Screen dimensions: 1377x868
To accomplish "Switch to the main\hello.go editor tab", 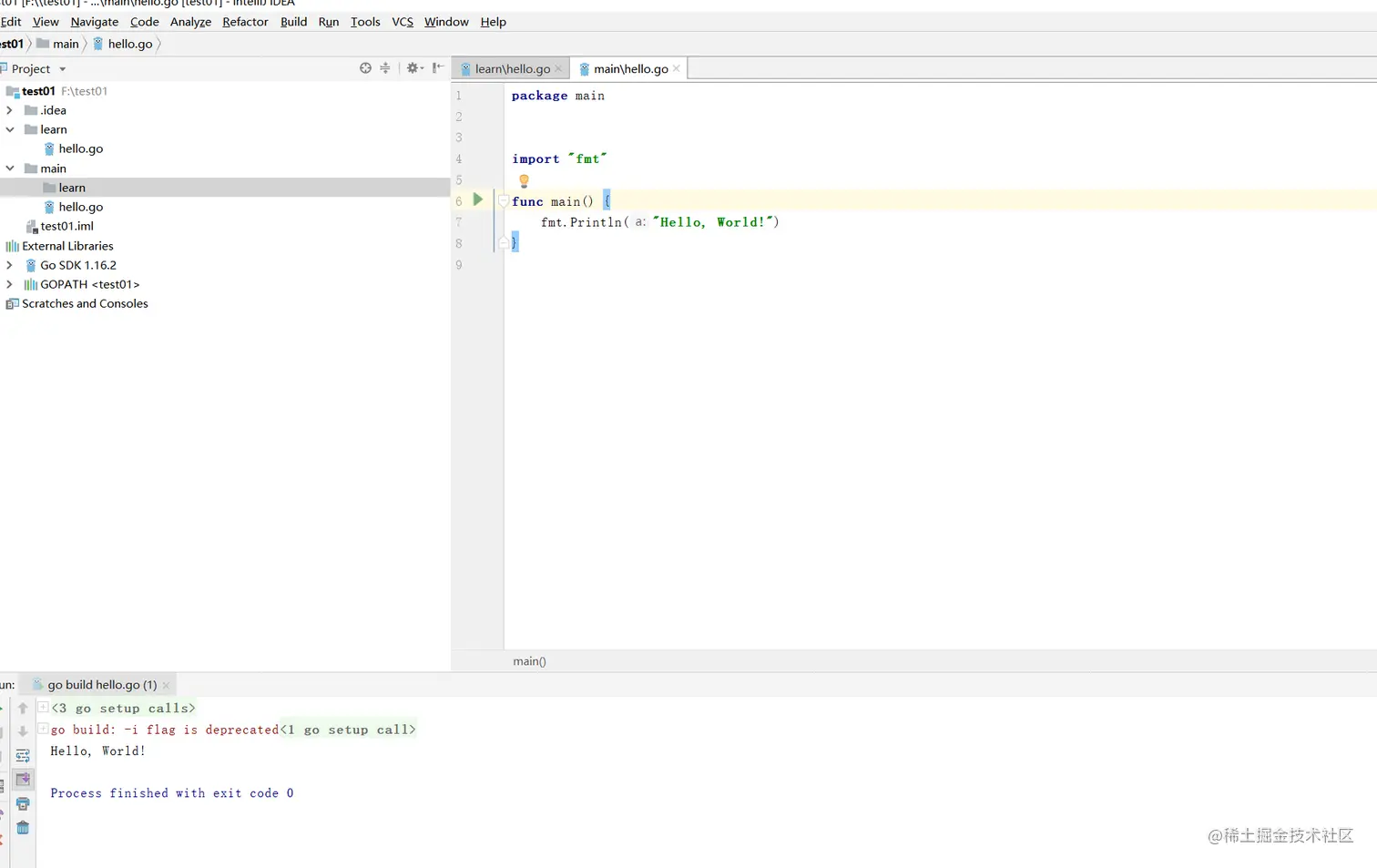I will (x=630, y=69).
